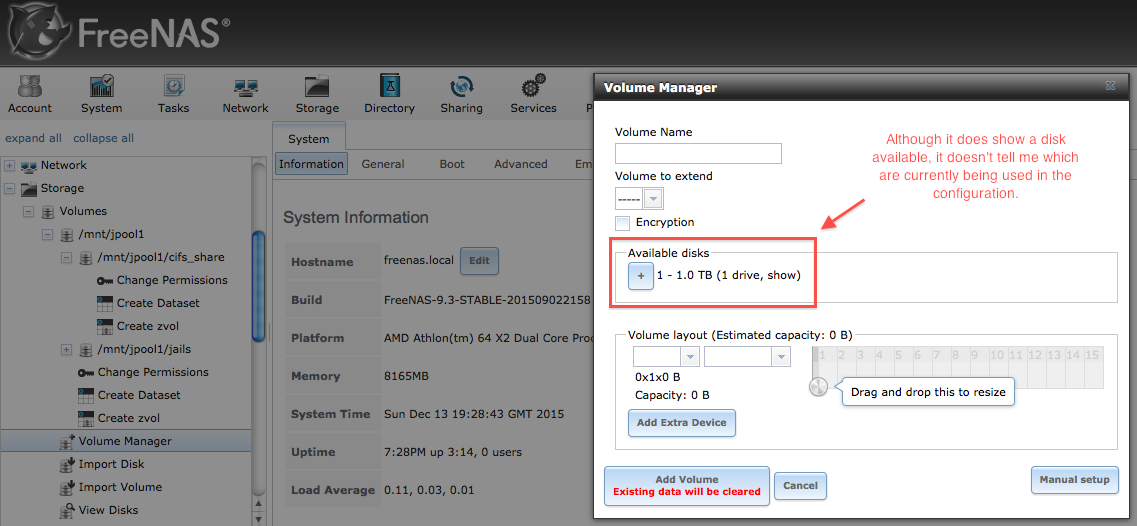The width and height of the screenshot is (1137, 526).
Task: Select the Information sub-tab
Action: click(311, 164)
